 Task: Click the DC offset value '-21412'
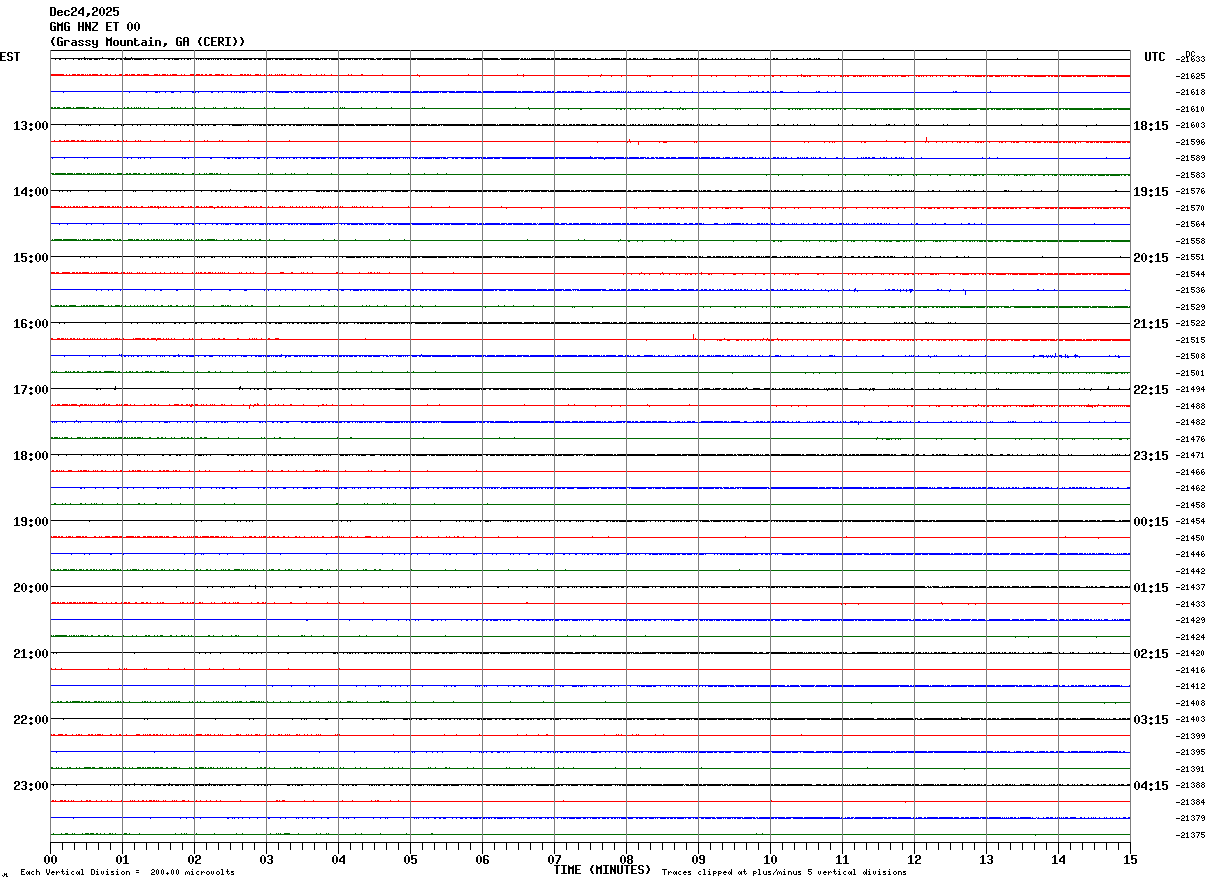pos(1191,687)
